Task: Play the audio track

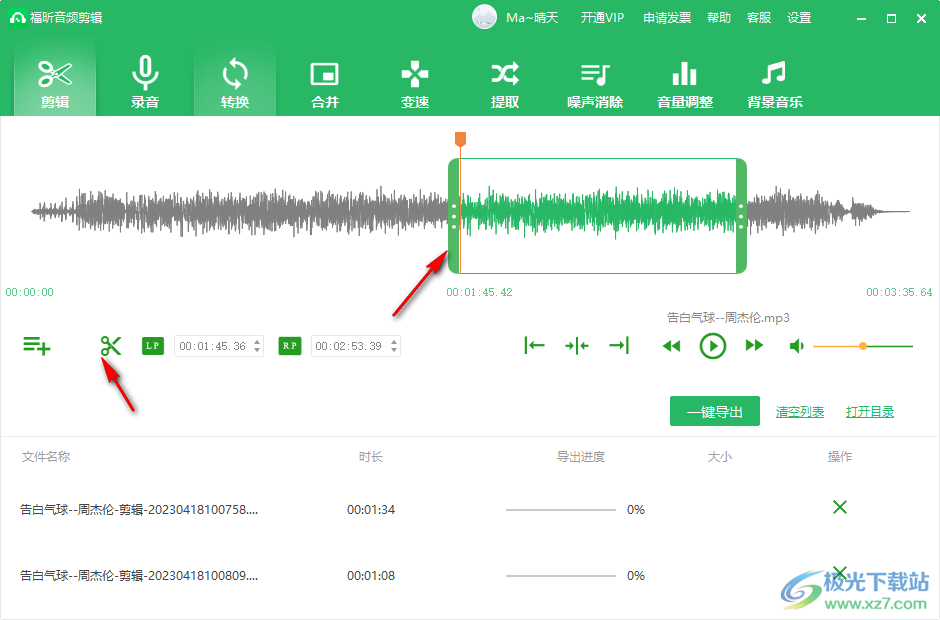Action: [713, 346]
